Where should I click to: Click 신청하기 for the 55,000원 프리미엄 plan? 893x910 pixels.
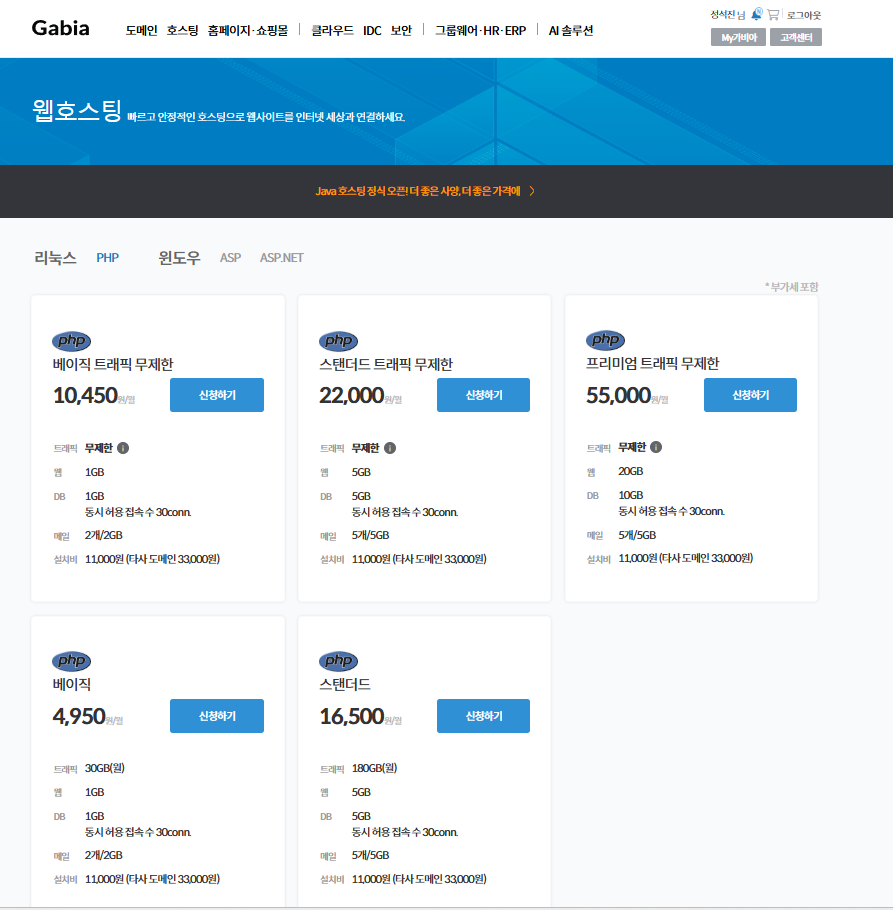750,395
